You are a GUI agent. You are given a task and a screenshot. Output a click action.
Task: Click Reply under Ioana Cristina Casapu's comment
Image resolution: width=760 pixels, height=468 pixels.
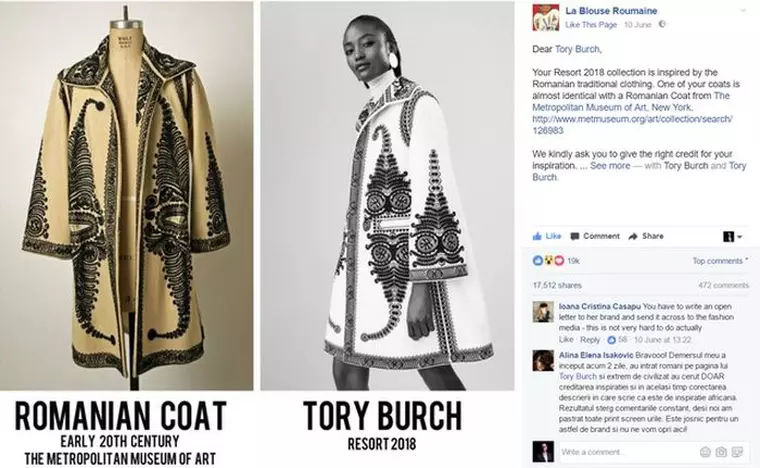(x=590, y=339)
